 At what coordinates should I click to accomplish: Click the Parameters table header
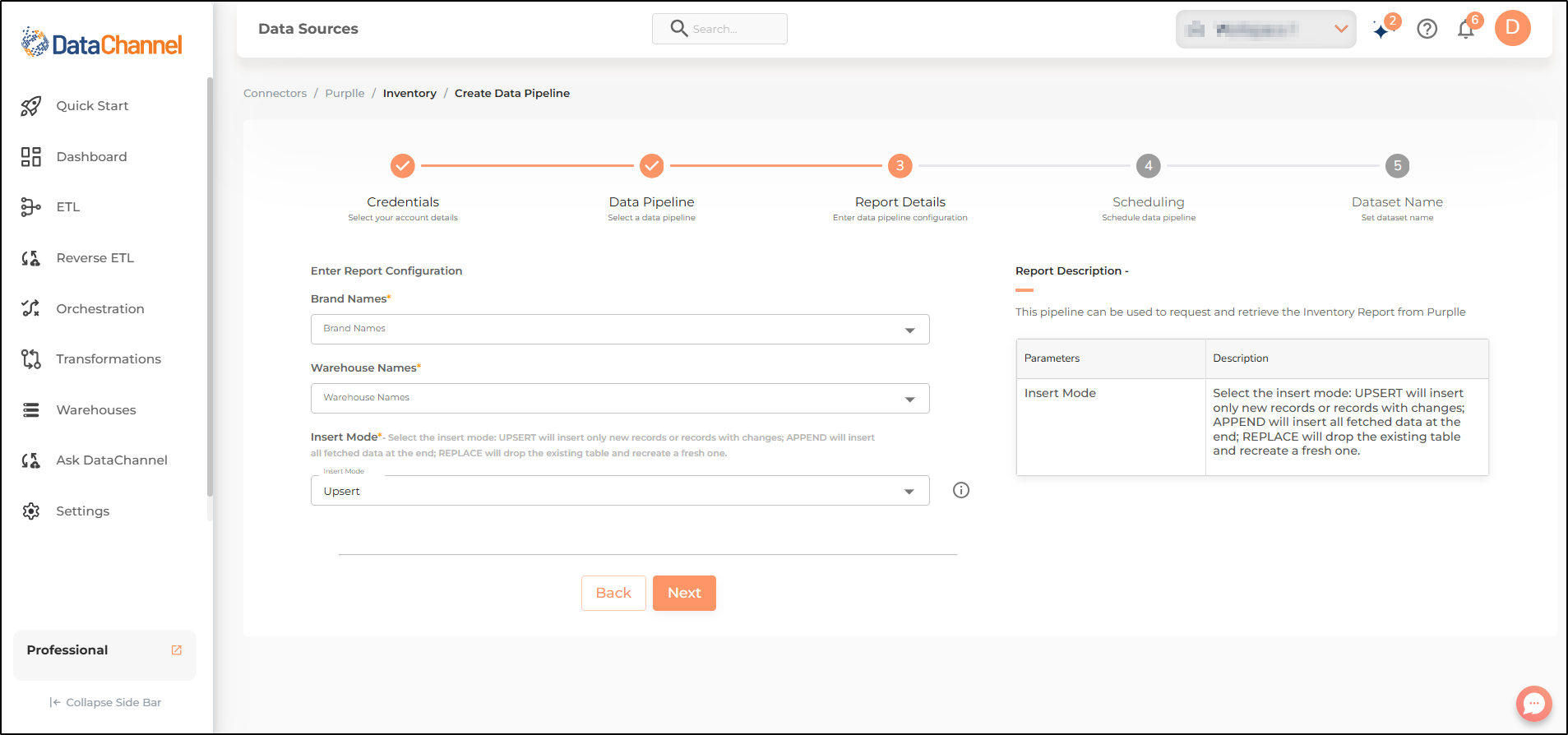(1111, 358)
